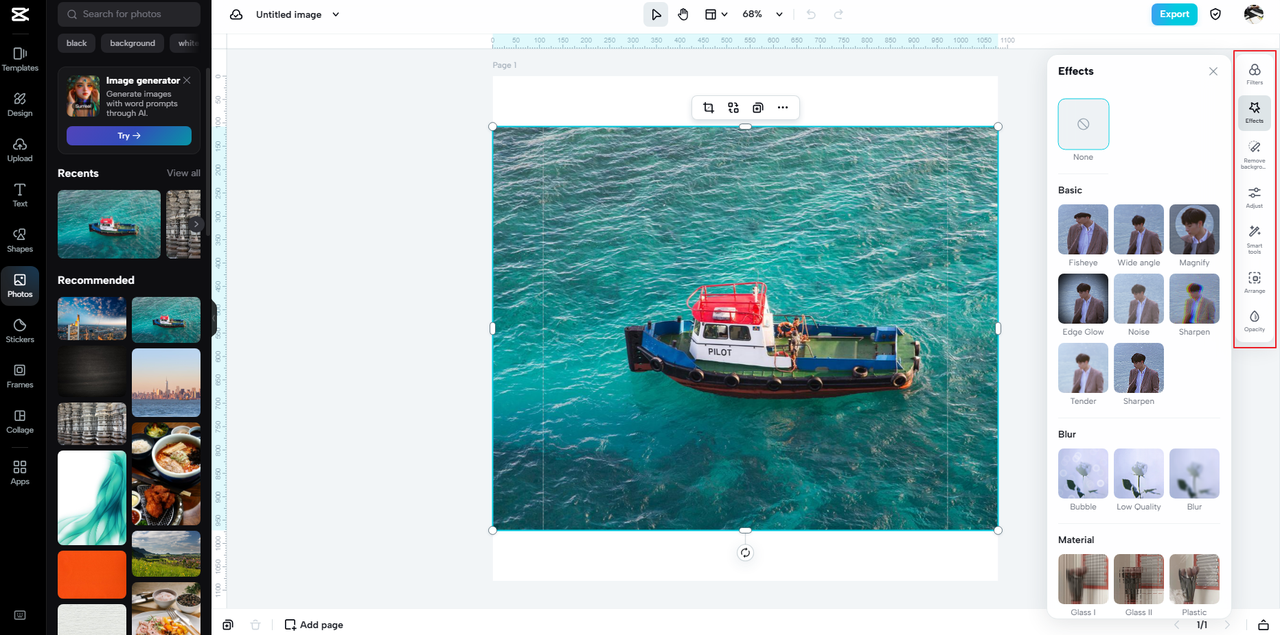Open the canvas layout dropdown
The width and height of the screenshot is (1280, 635).
pos(716,14)
